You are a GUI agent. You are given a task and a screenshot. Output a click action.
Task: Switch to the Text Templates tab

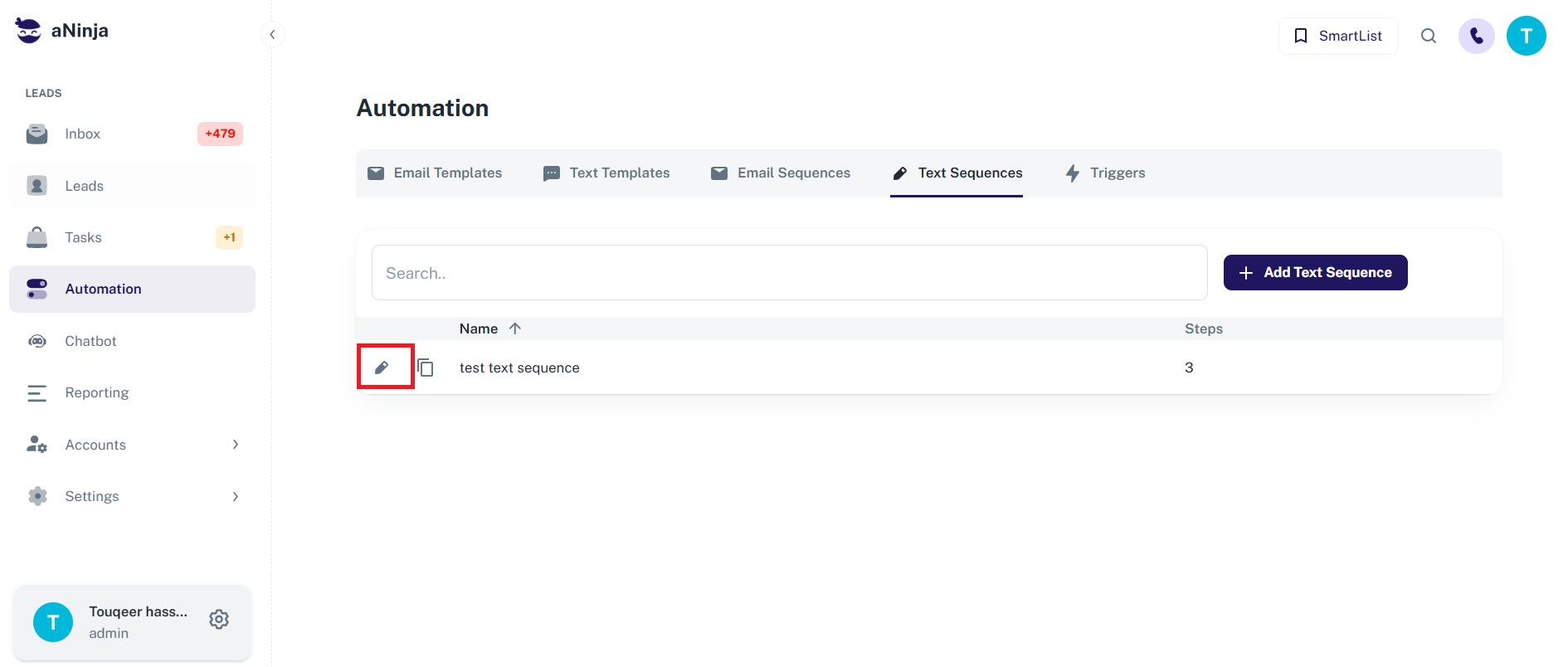[x=606, y=173]
